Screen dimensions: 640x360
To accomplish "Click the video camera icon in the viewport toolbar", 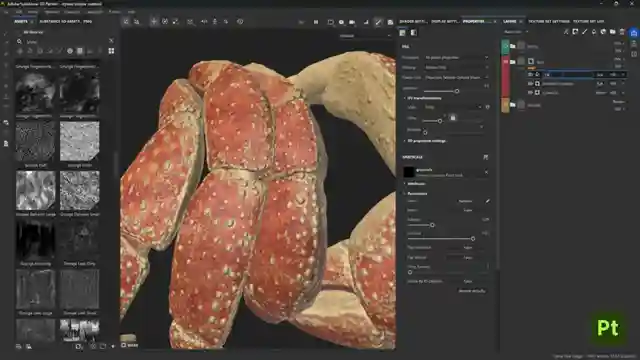I will [352, 22].
